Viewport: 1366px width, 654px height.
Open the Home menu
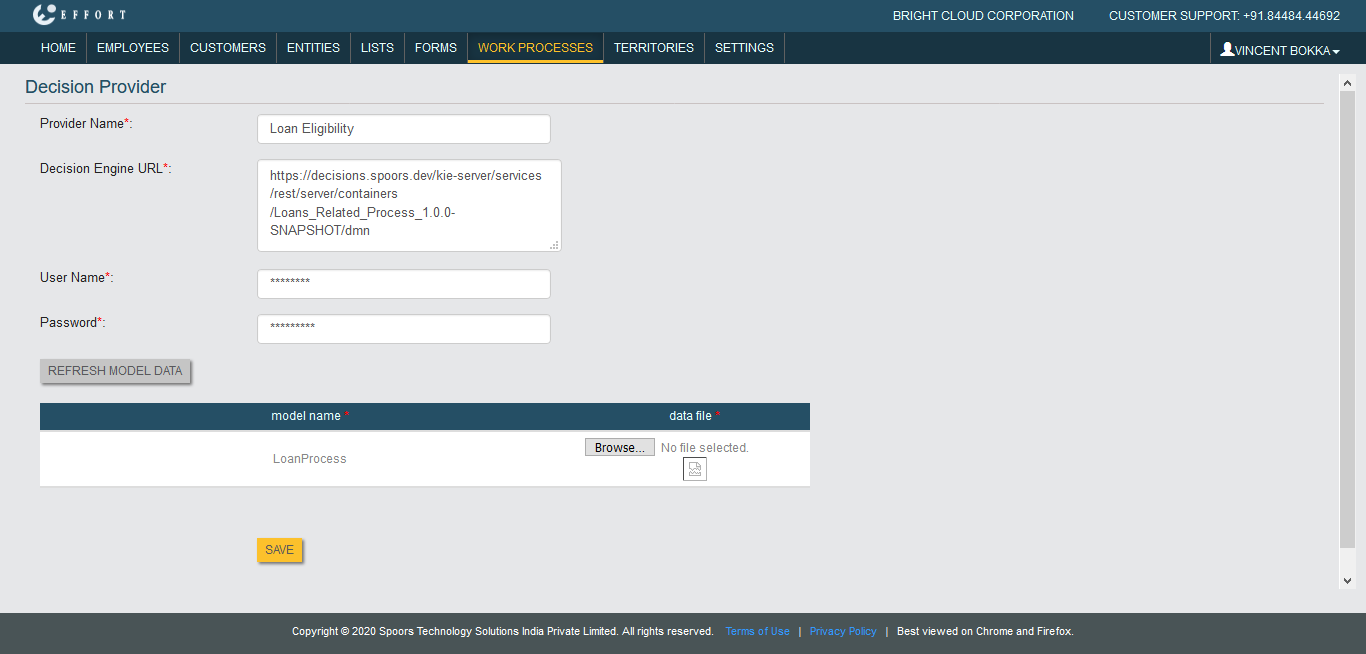[x=58, y=48]
